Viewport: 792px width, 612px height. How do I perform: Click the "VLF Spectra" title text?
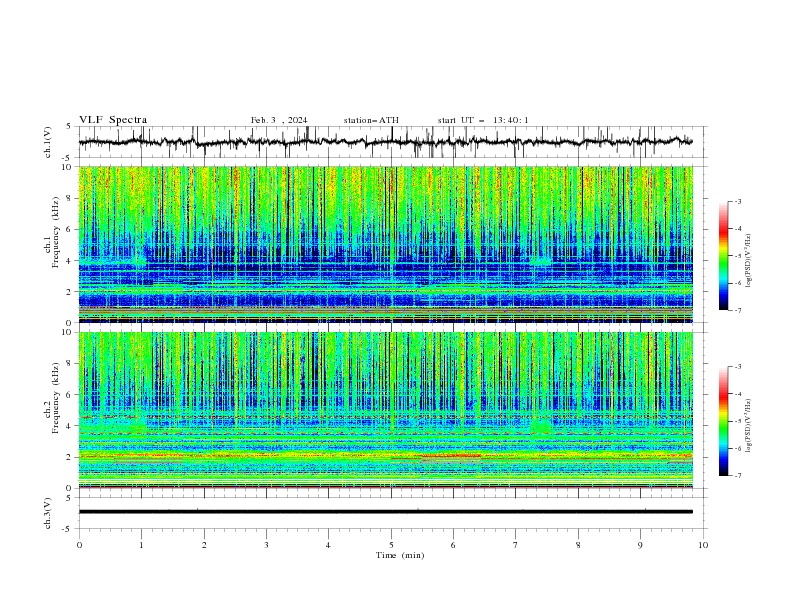(x=113, y=120)
